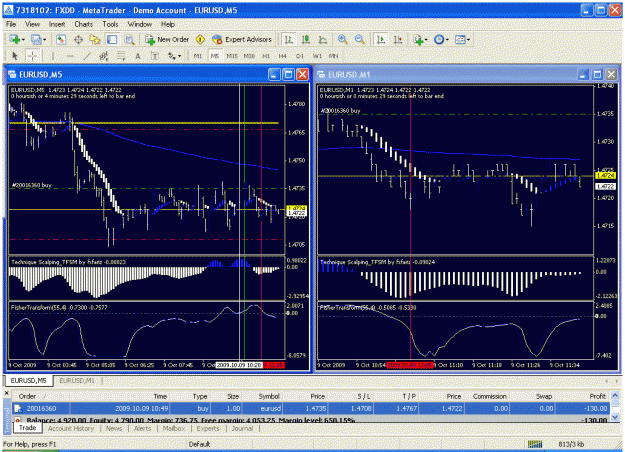Screen dimensions: 625x452
Task: Show the Data Window panel
Action: click(x=78, y=39)
